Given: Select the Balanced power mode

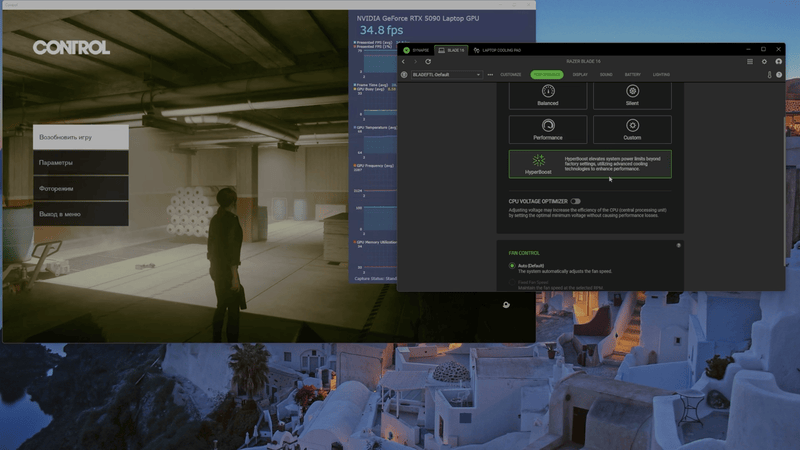Looking at the screenshot, I should 548,95.
